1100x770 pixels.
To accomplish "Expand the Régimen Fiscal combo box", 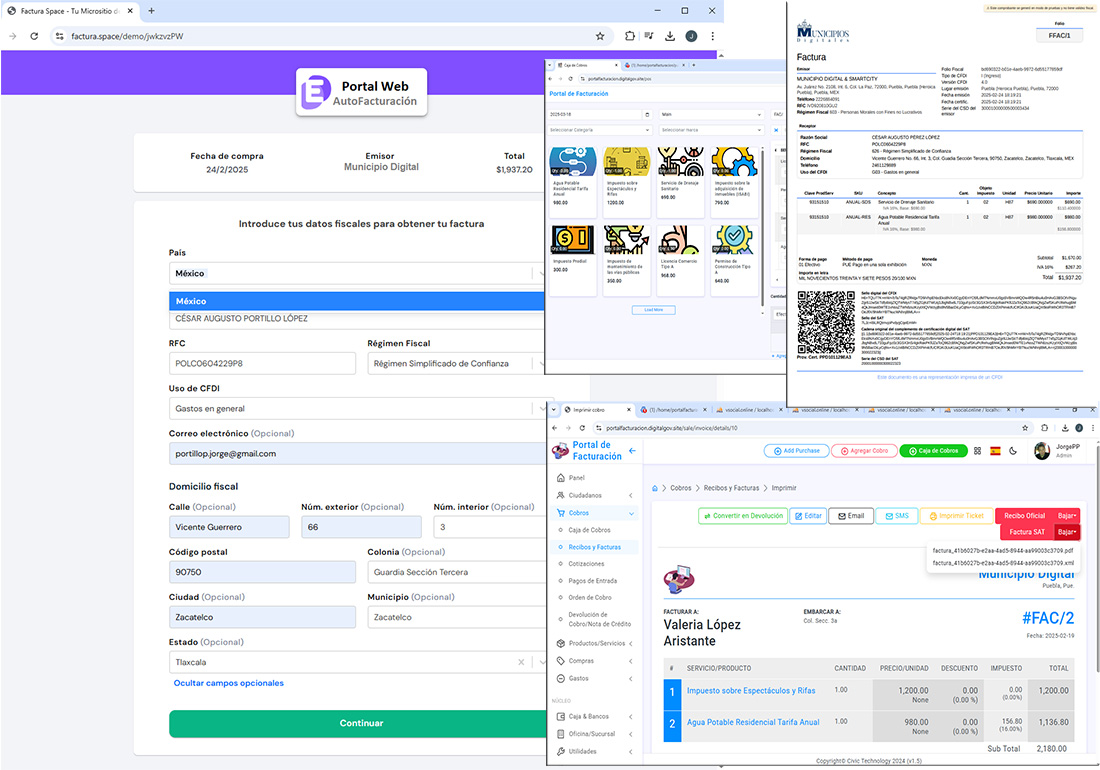I will 459,363.
